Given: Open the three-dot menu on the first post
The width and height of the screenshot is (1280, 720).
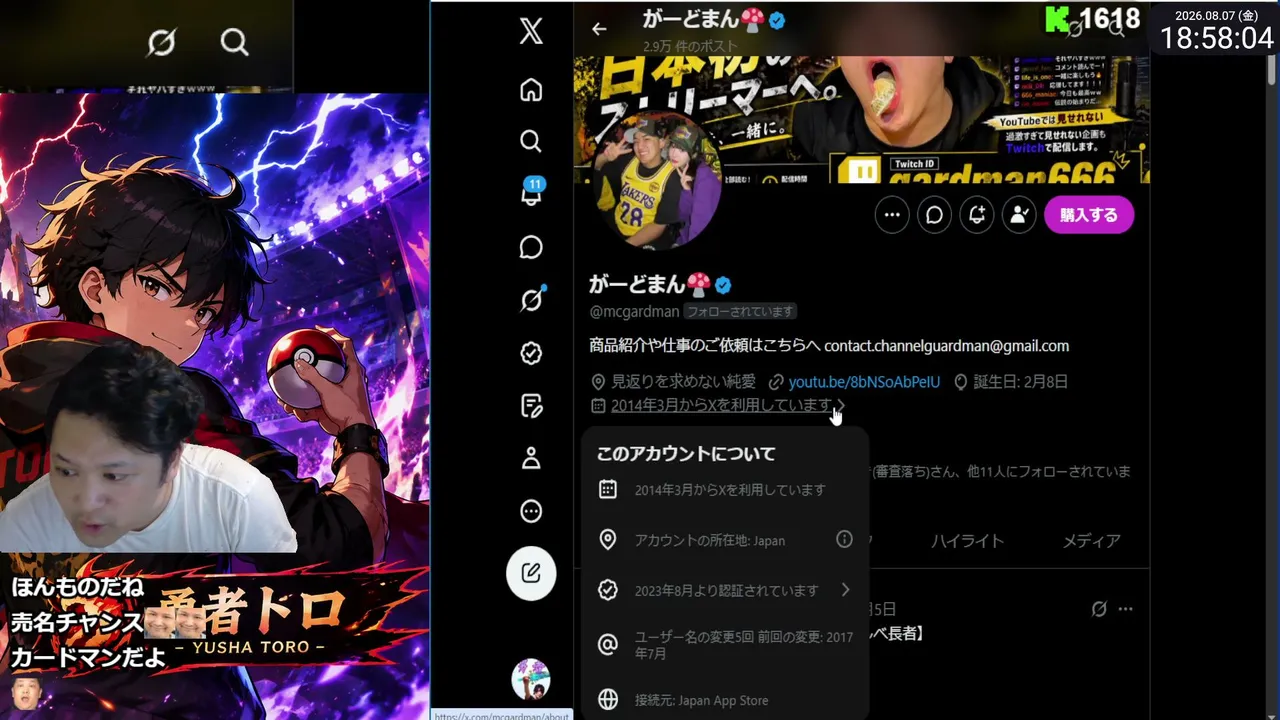Looking at the screenshot, I should (1126, 609).
